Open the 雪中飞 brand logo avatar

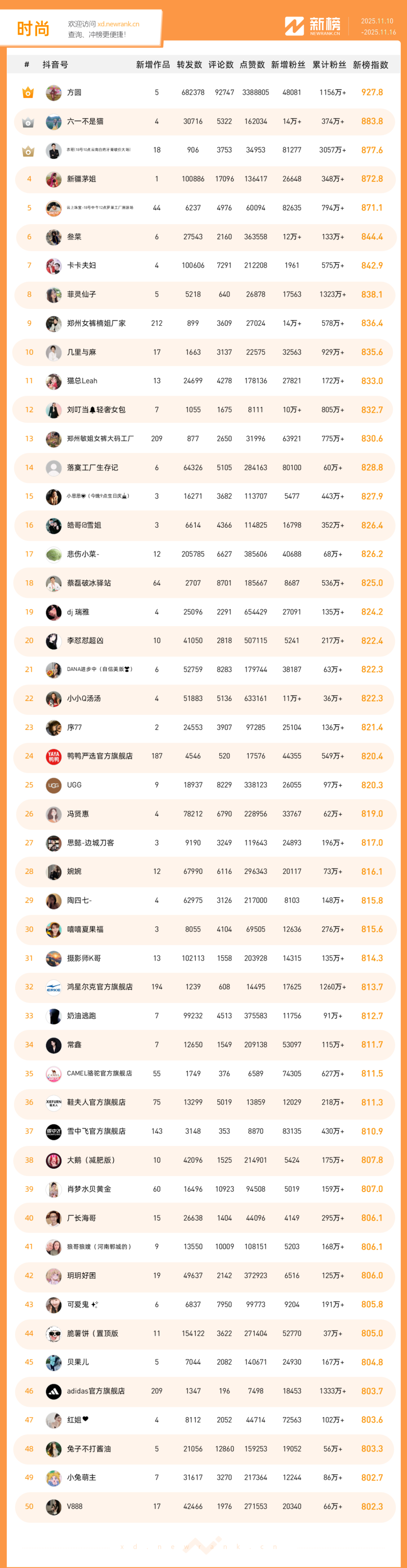(x=54, y=1132)
